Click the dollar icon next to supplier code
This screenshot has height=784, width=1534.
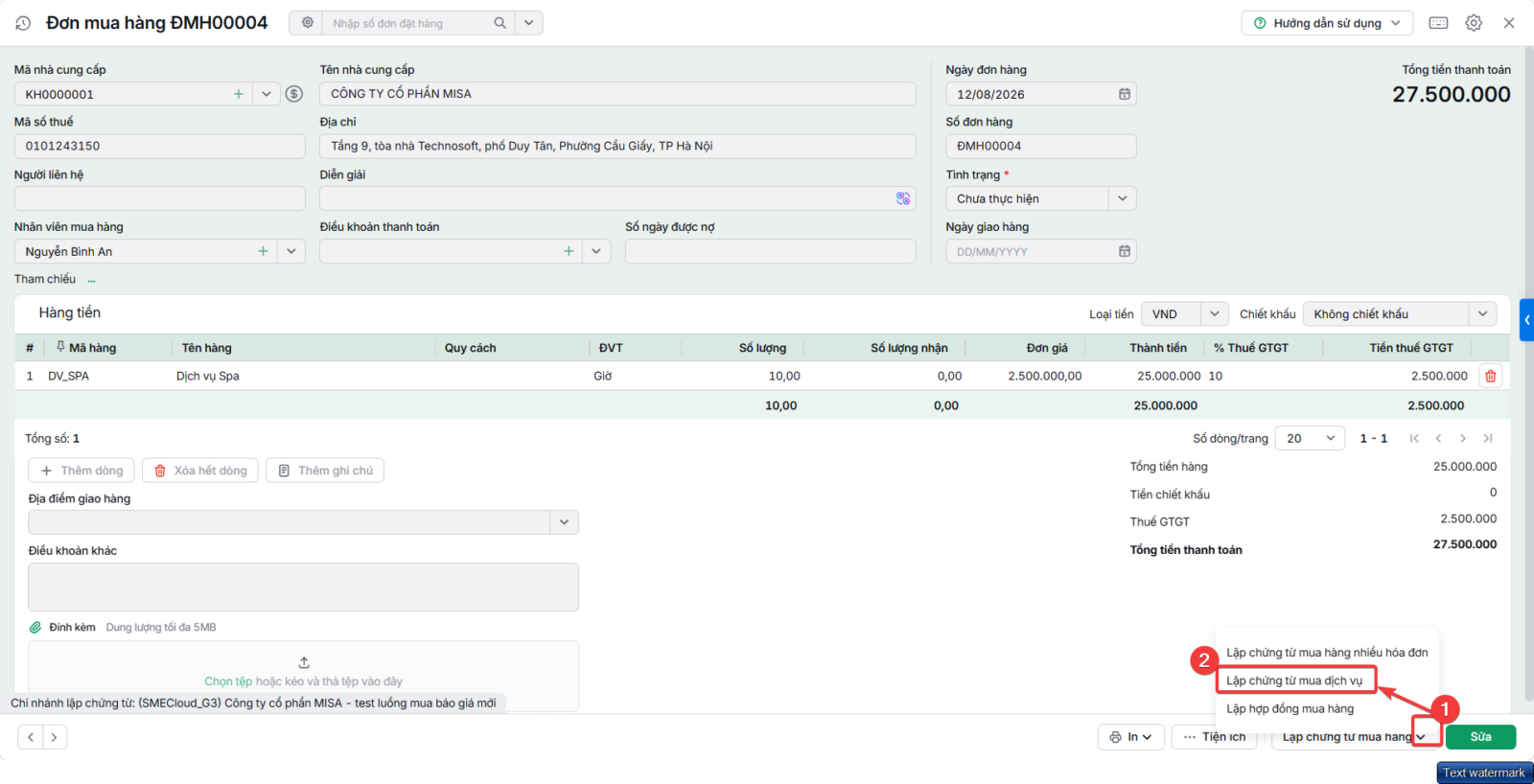(x=294, y=94)
